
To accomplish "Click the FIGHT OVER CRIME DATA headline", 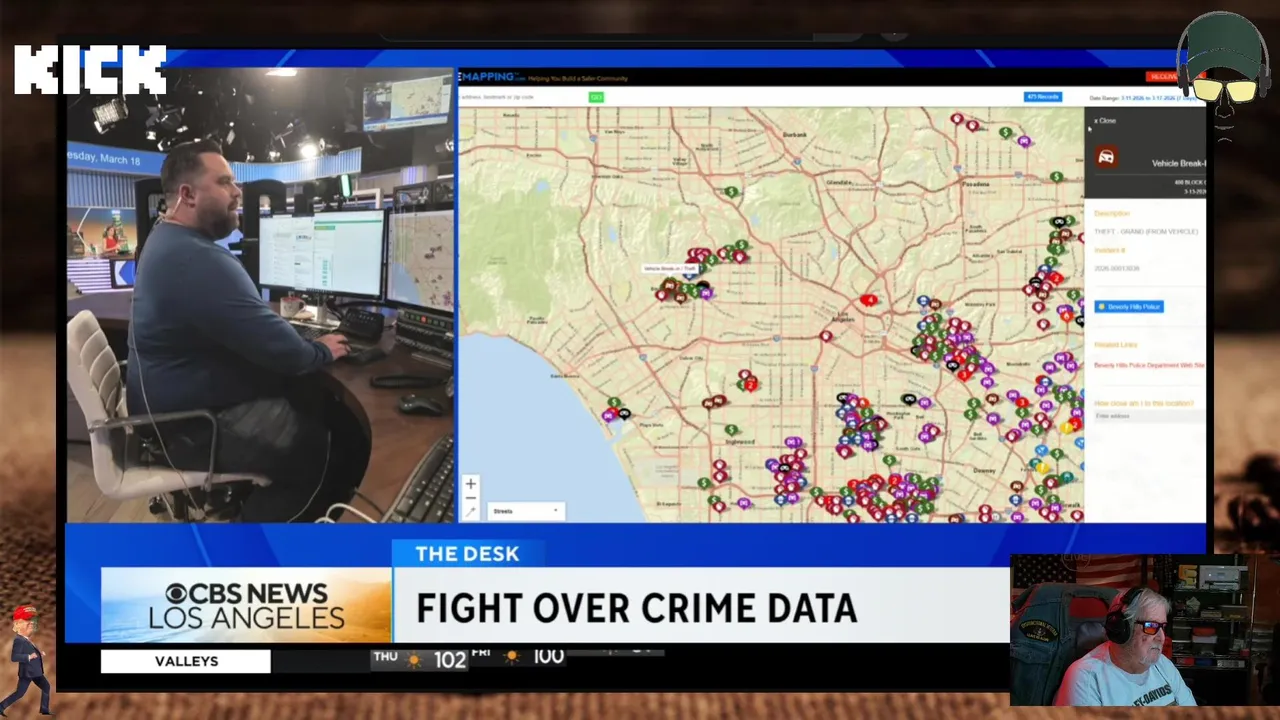I will [636, 608].
